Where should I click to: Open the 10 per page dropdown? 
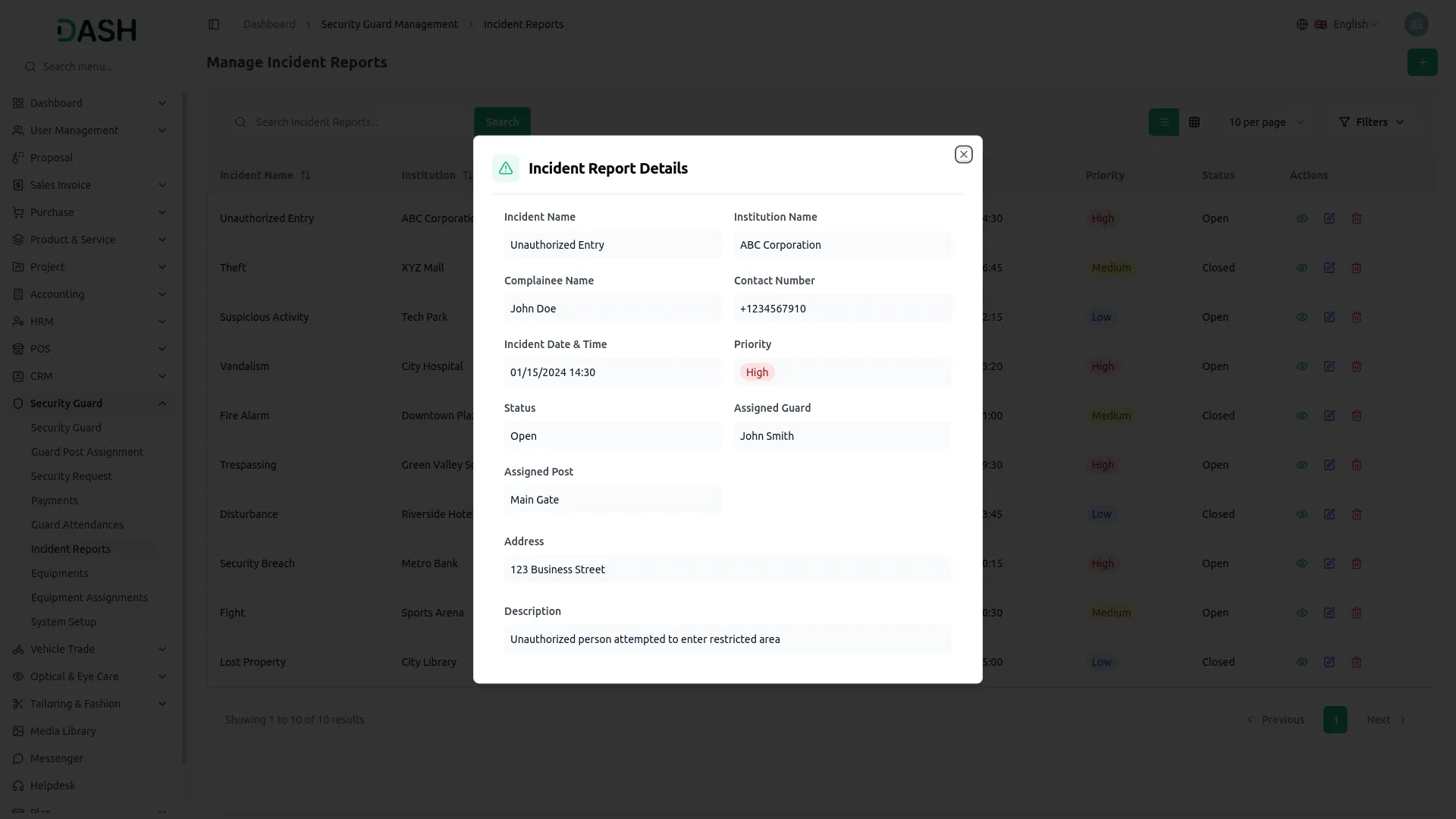1266,122
